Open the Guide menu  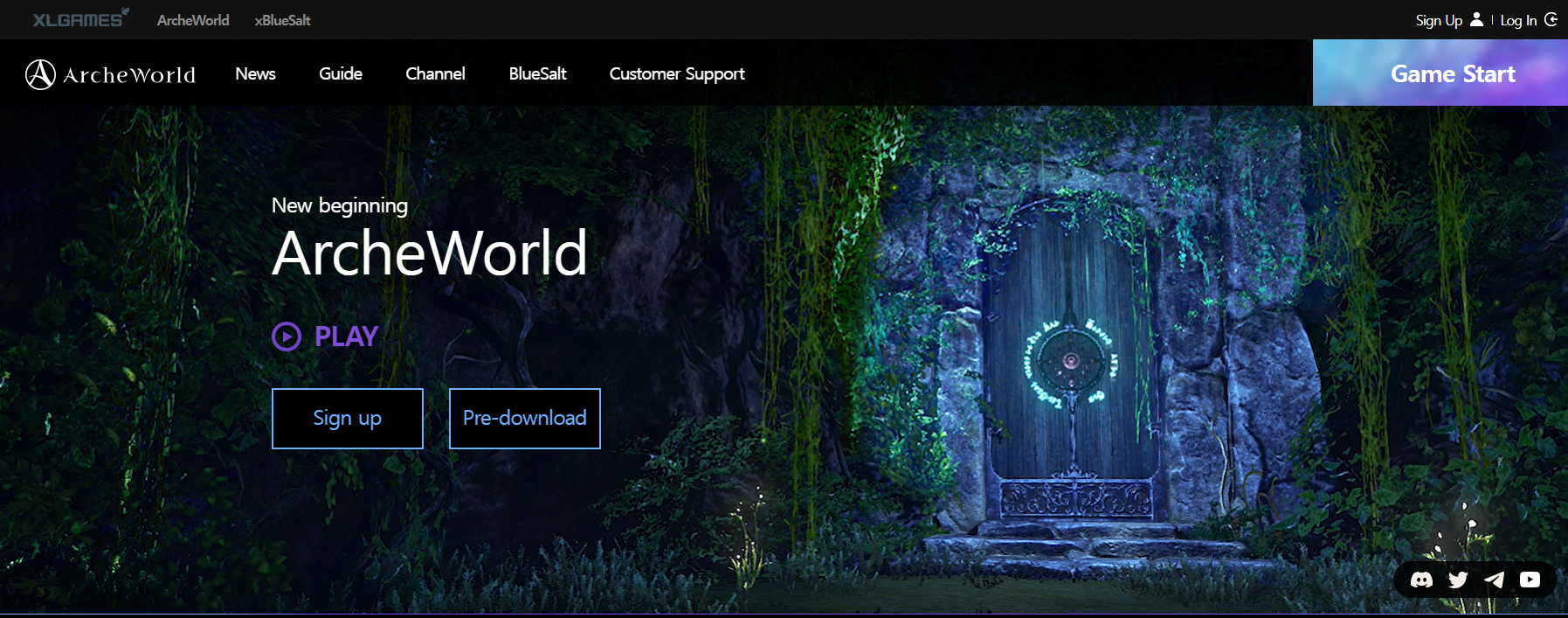click(x=341, y=73)
